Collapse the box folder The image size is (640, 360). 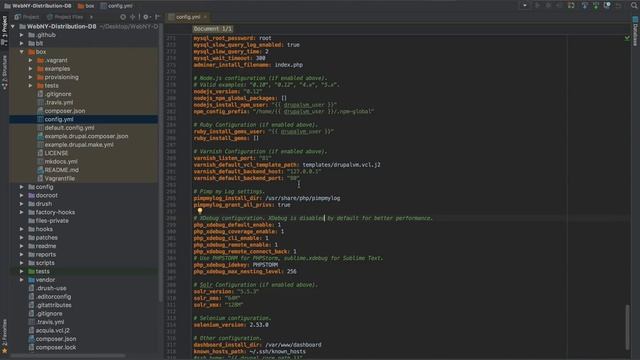click(22, 52)
